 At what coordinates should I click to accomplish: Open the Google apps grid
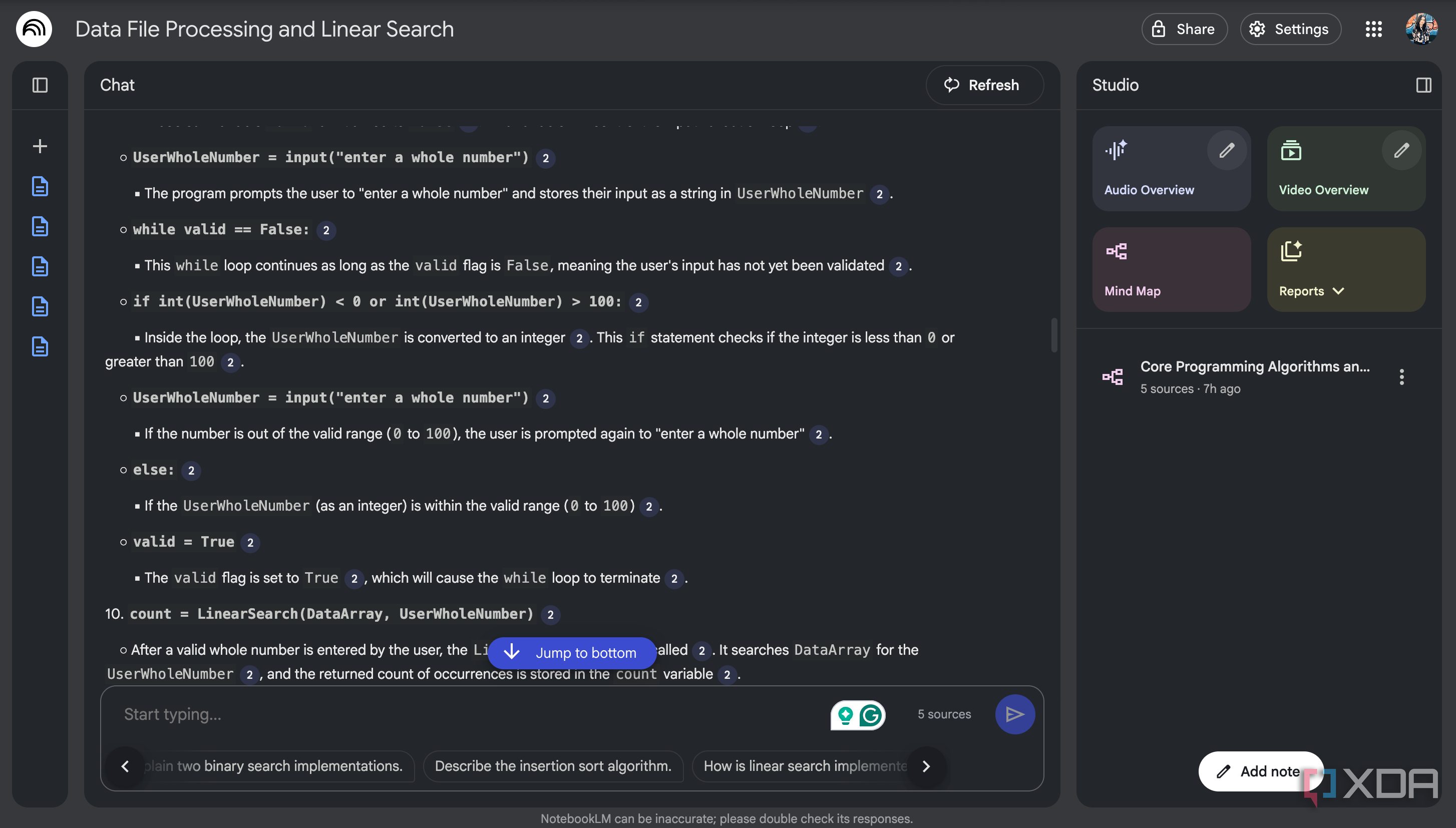(1373, 29)
